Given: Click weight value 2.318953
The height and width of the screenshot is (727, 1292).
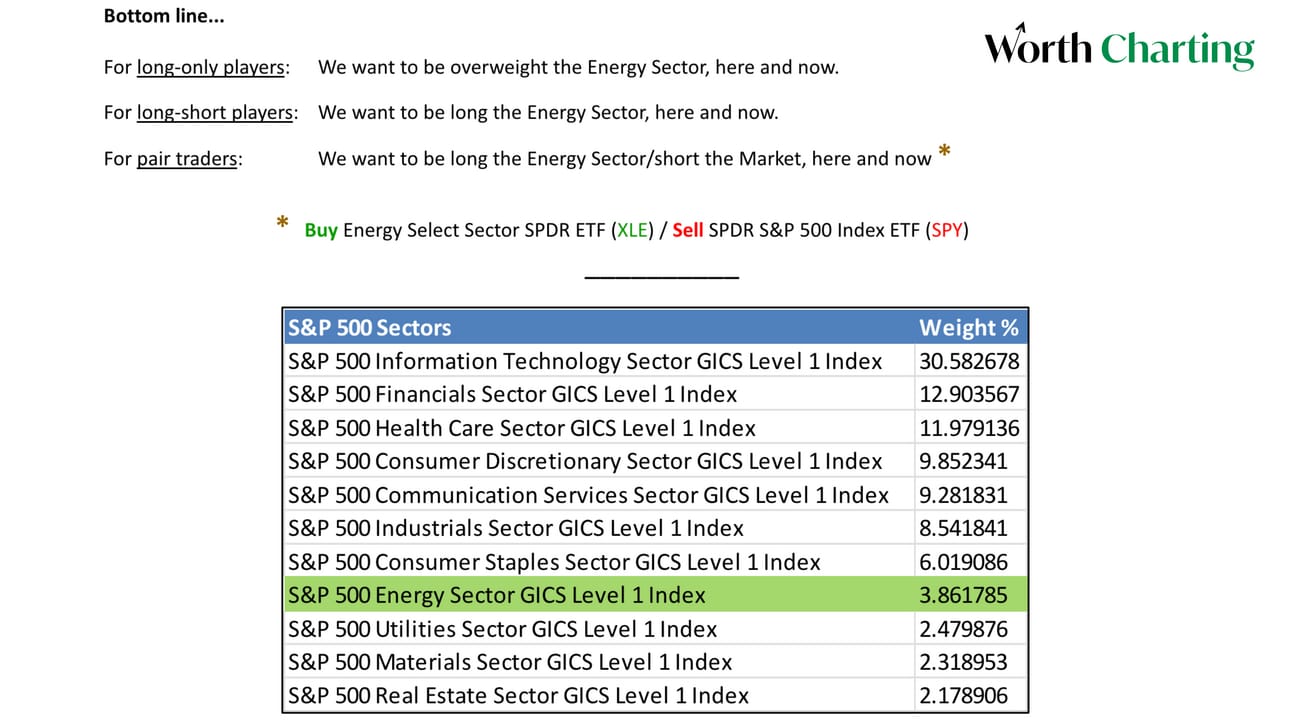Looking at the screenshot, I should [x=963, y=662].
